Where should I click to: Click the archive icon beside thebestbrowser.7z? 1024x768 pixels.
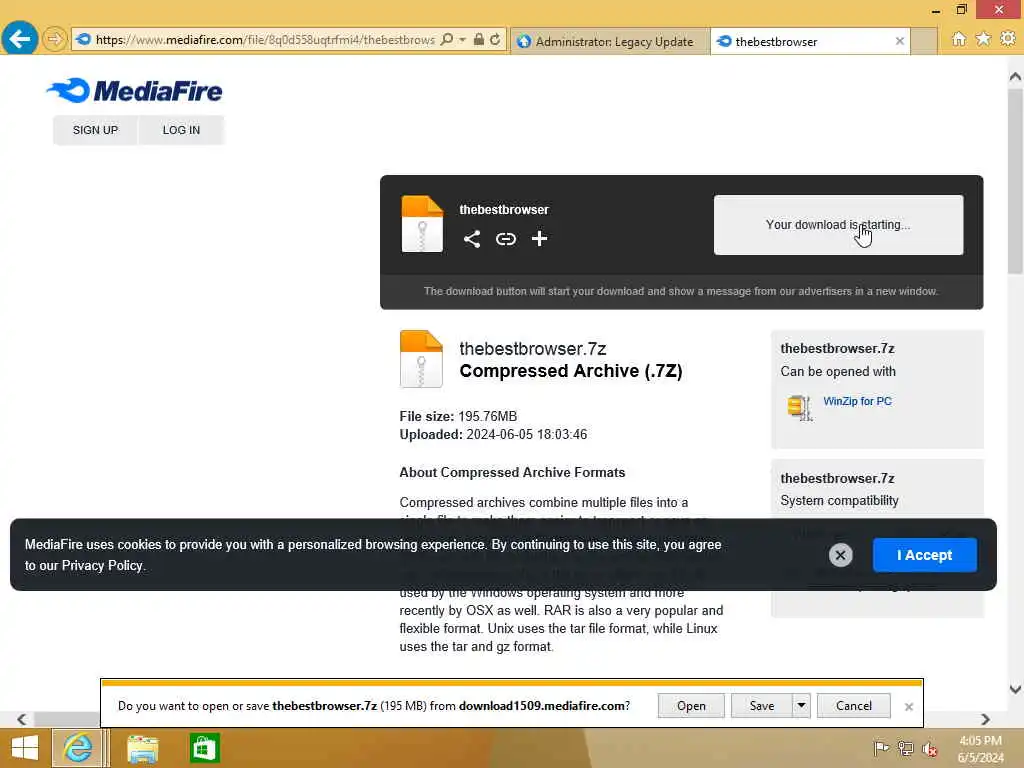(421, 359)
